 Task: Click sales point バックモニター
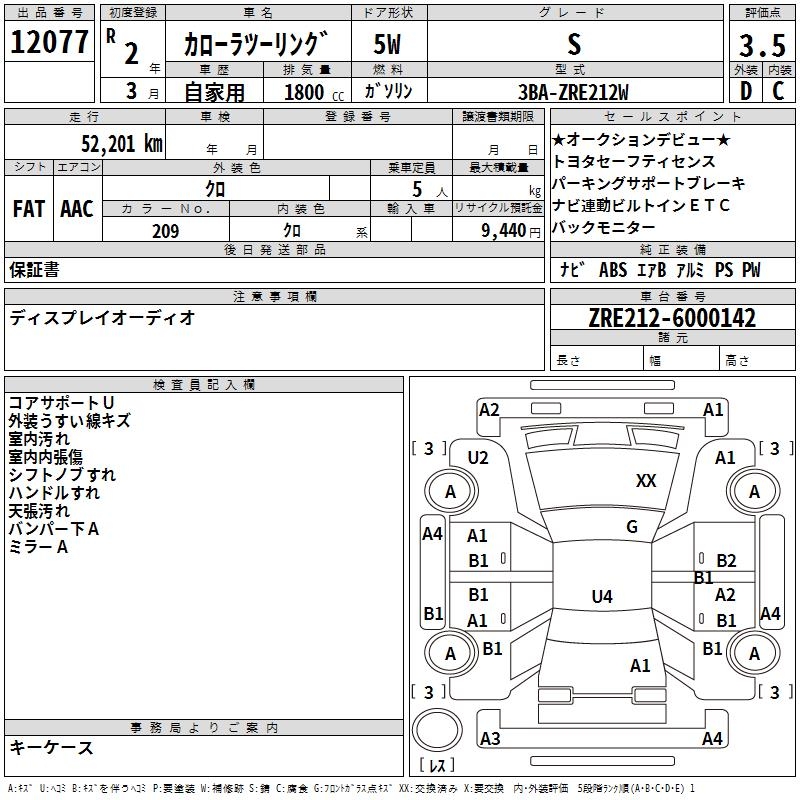click(x=604, y=227)
